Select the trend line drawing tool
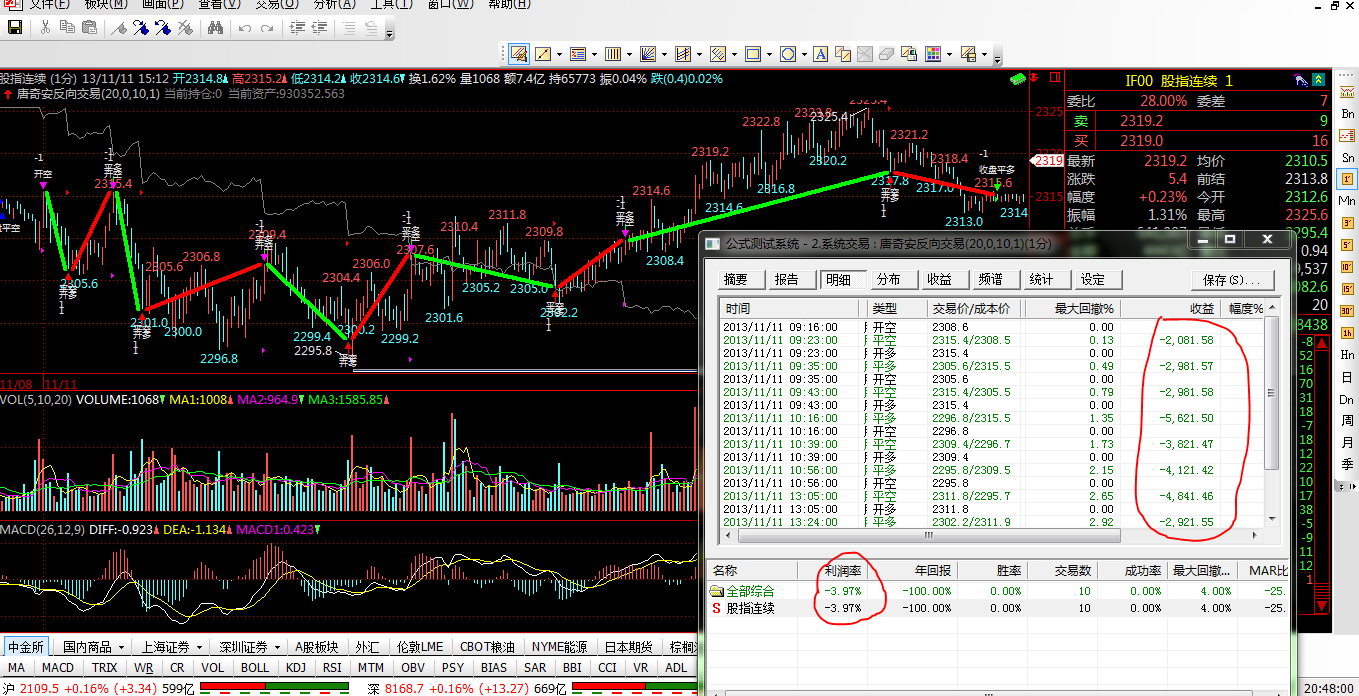Screen dimensions: 1359x696 click(543, 54)
